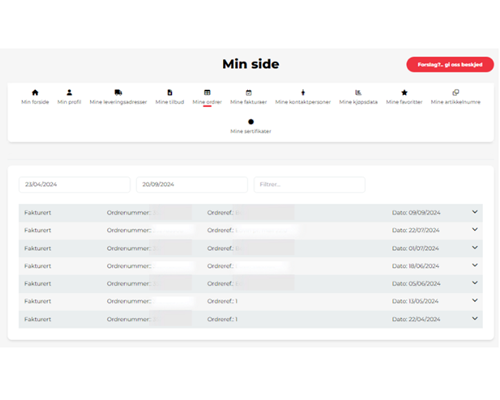This screenshot has width=500, height=400.
Task: Click the document icon above Mine tilbud
Action: 170,92
